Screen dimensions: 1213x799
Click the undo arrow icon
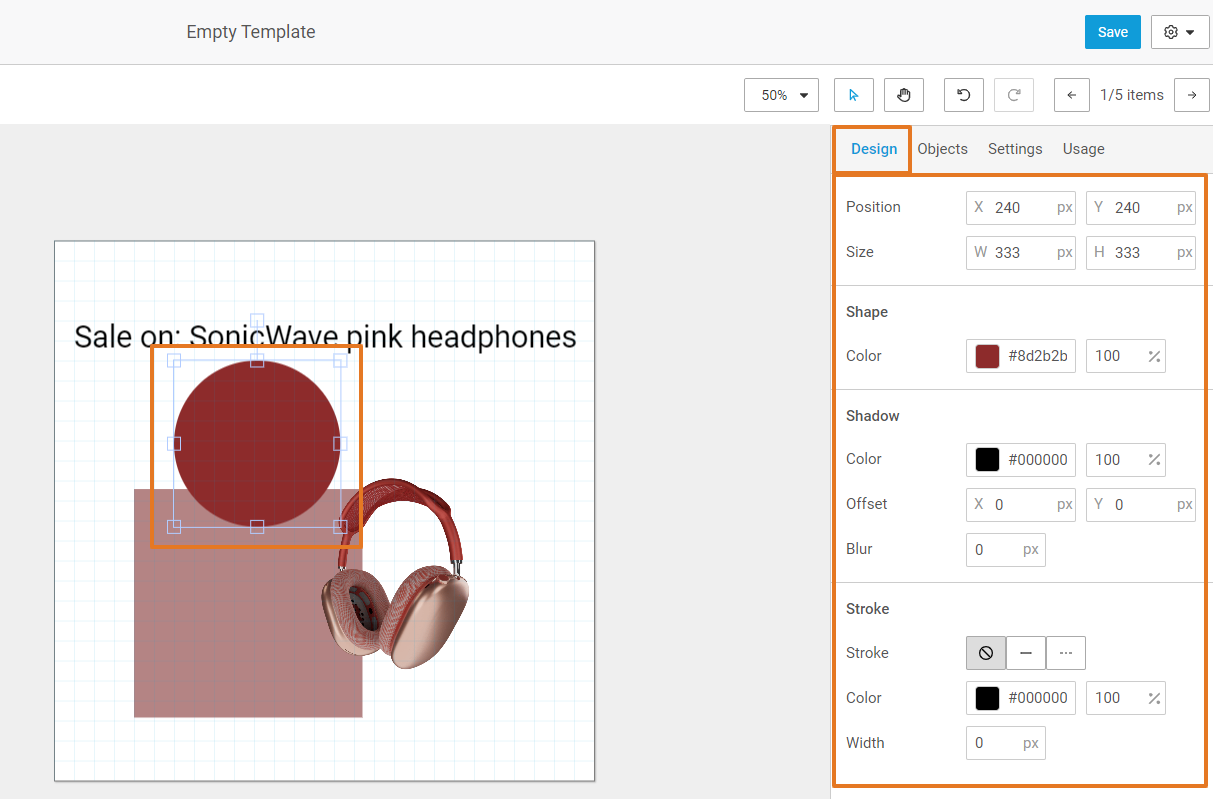(x=964, y=95)
